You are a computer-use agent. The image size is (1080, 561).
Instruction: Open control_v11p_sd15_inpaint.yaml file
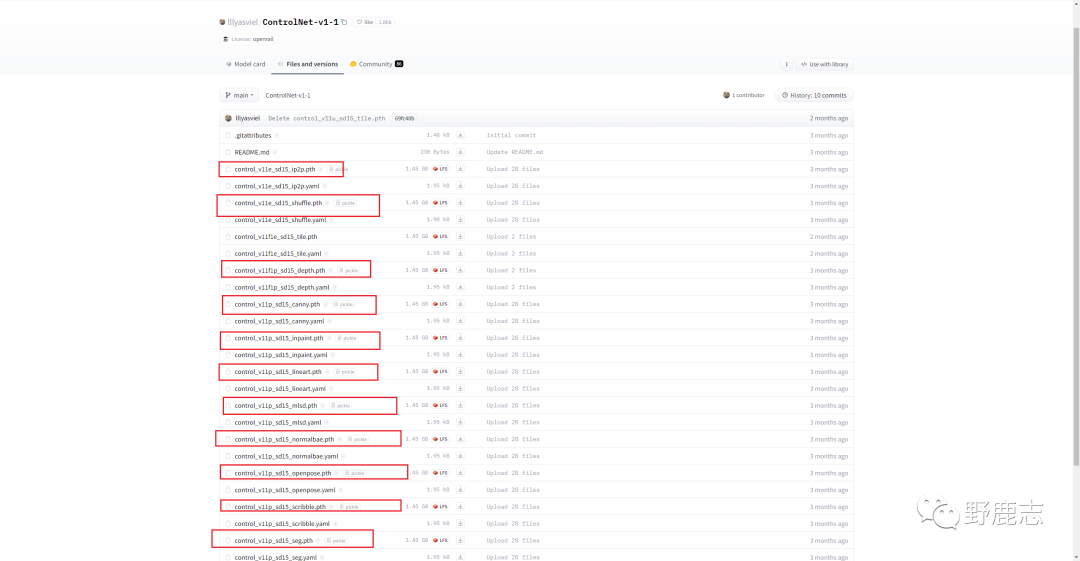click(x=280, y=355)
